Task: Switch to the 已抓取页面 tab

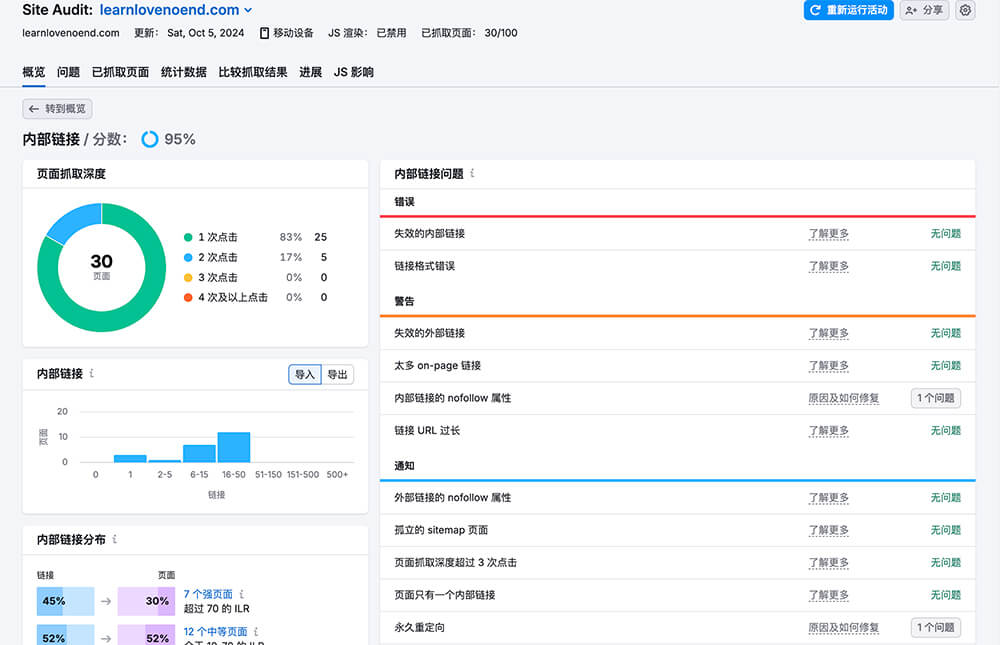Action: [121, 72]
